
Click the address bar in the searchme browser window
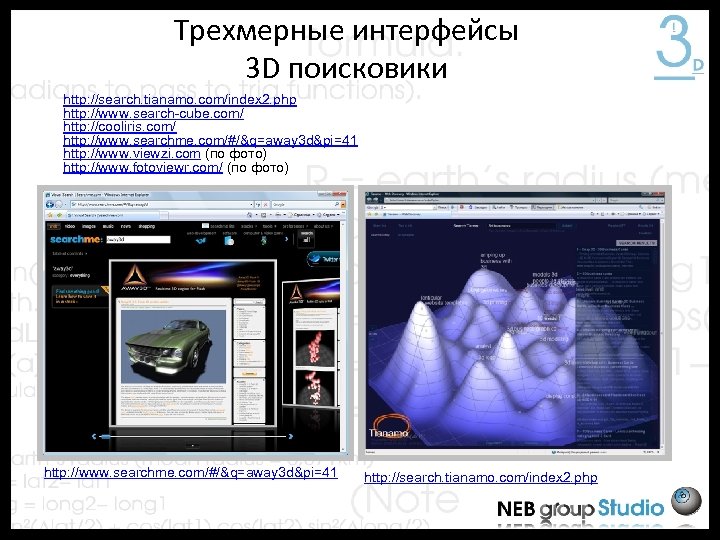tap(162, 204)
